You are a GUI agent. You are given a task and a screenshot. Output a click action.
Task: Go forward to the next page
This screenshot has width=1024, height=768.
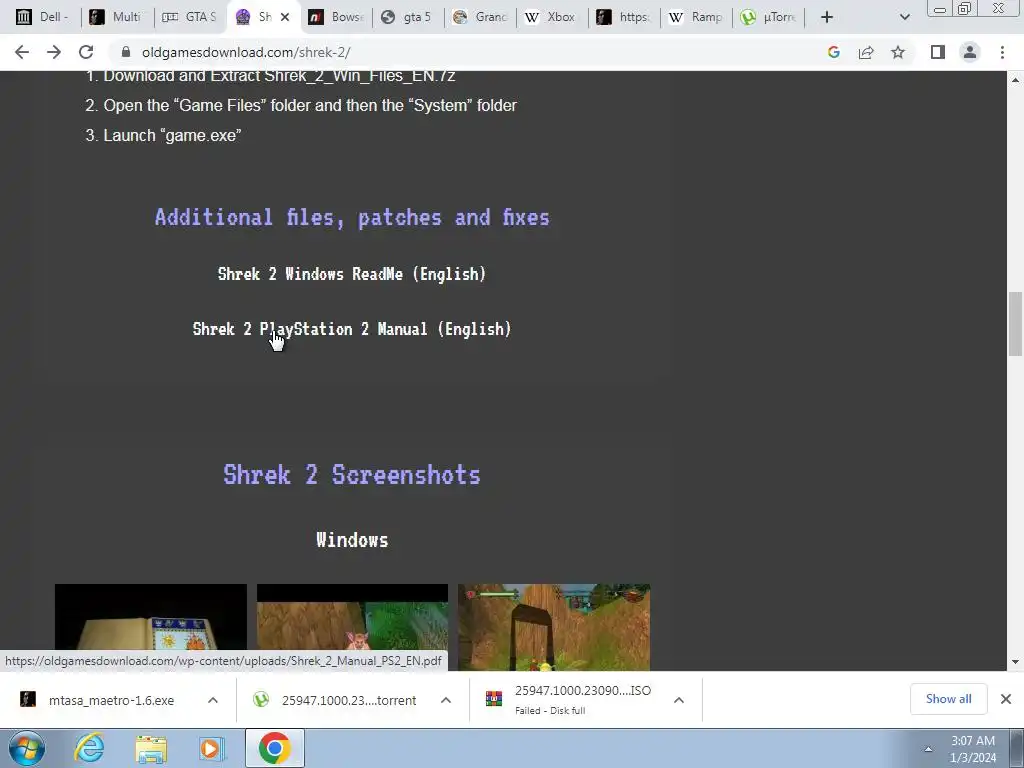click(x=54, y=52)
